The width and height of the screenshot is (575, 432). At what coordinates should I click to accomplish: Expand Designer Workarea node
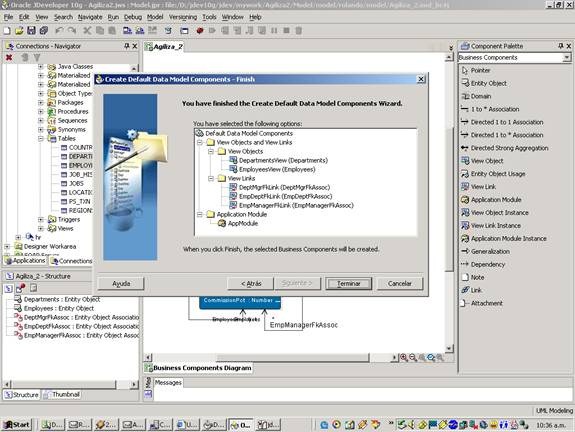7,246
